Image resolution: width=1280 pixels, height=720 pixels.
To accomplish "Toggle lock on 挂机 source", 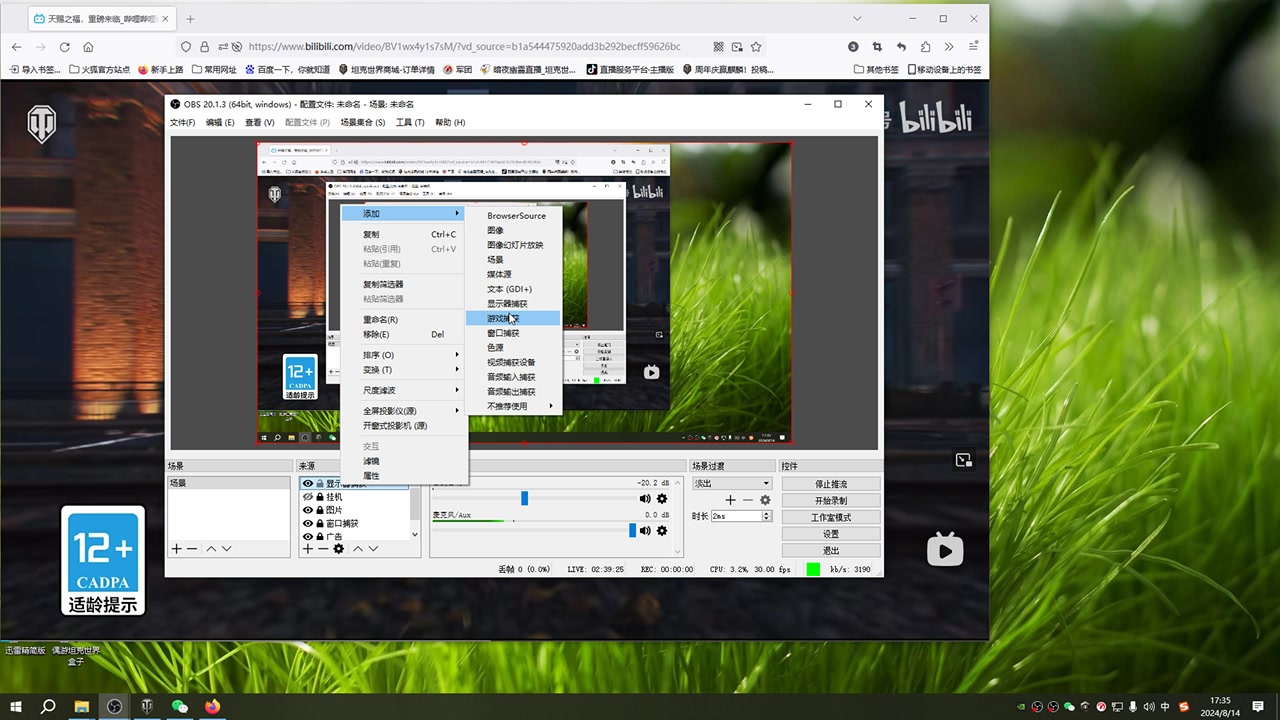I will pos(320,497).
